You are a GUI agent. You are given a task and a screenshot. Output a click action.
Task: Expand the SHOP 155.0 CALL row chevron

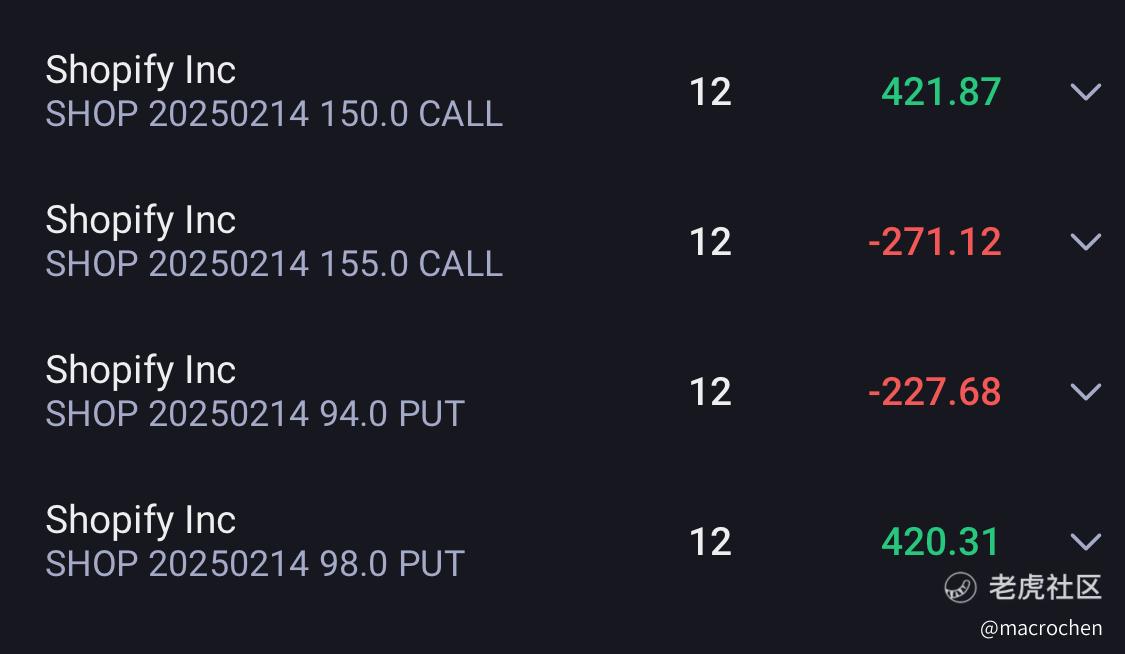point(1086,241)
